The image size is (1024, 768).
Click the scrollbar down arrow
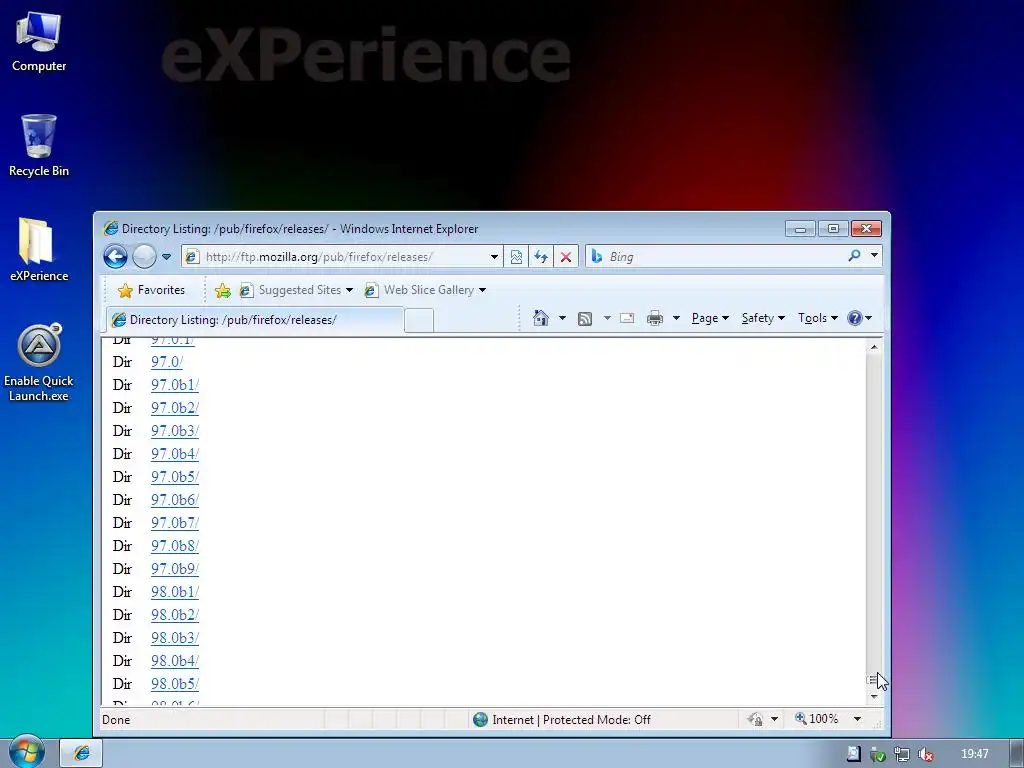(x=874, y=697)
